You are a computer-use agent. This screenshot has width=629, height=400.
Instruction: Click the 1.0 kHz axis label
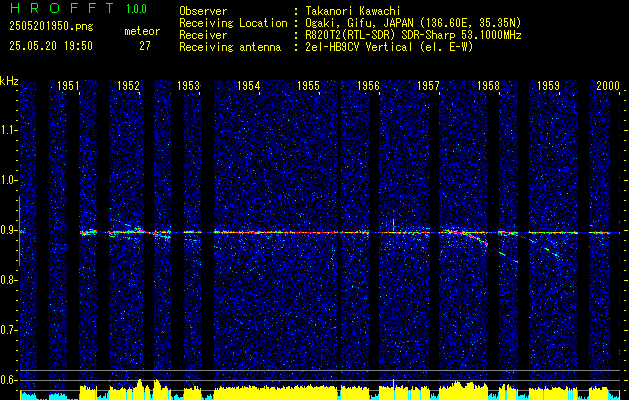(8, 180)
